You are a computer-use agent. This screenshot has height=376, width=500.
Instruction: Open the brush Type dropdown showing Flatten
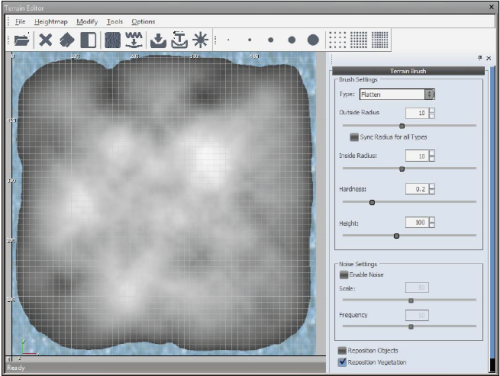[397, 94]
